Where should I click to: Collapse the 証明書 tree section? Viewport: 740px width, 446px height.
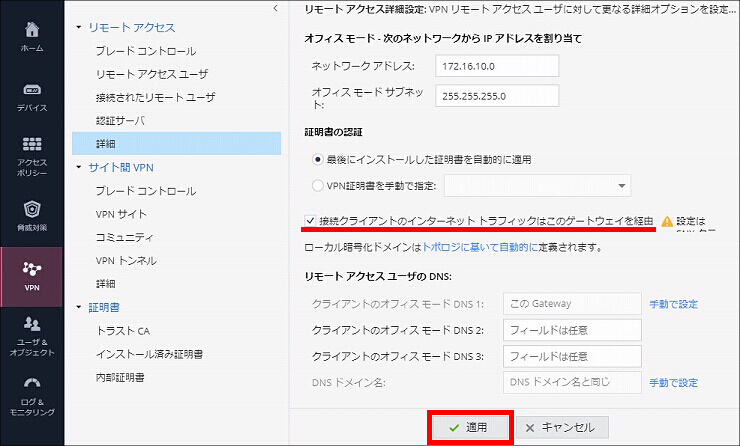coord(79,307)
